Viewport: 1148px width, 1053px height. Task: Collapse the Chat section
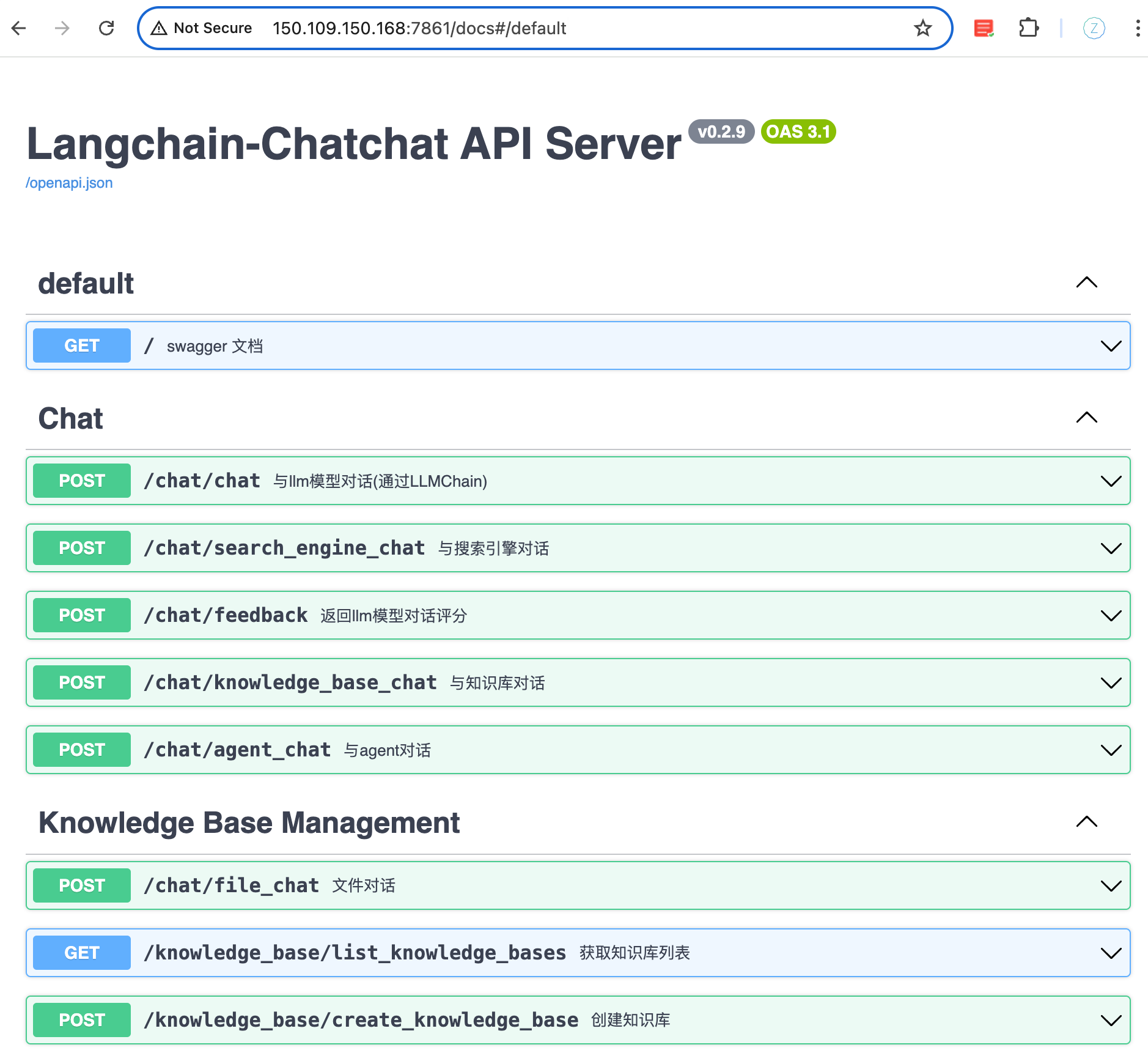[1086, 418]
